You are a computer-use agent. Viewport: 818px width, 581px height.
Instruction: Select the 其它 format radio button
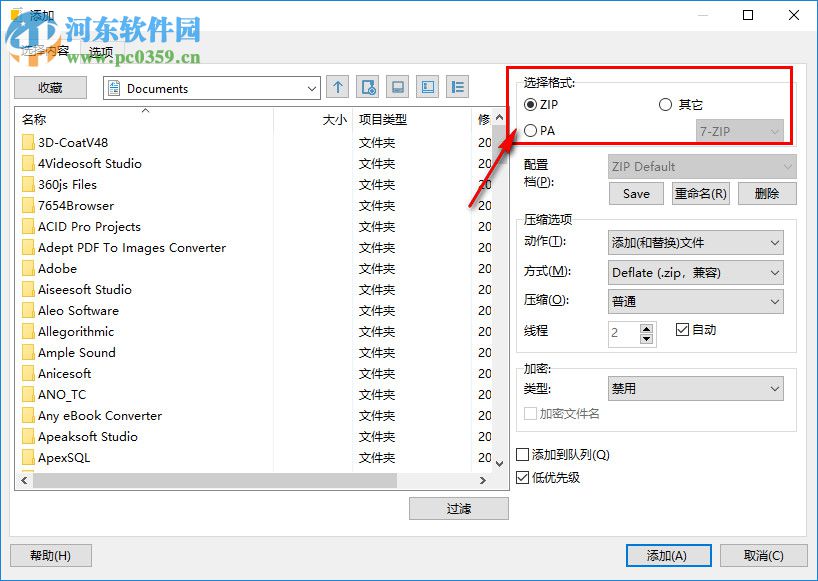coord(666,104)
